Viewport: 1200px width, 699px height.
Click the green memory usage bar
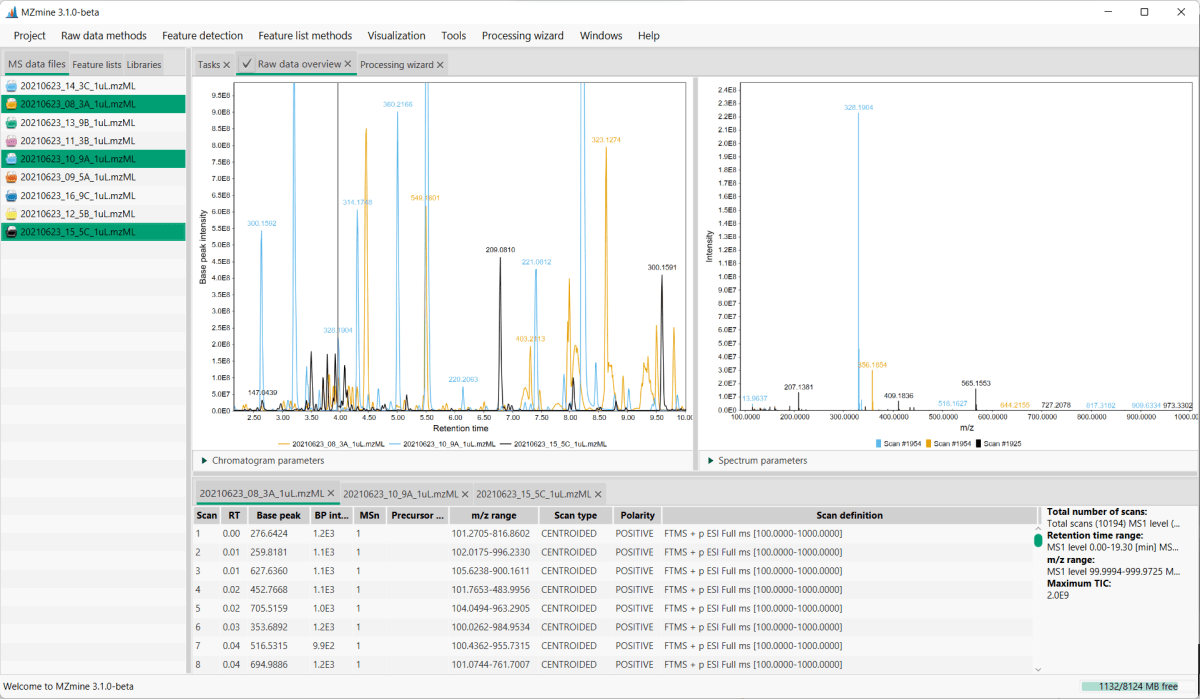[x=1137, y=686]
